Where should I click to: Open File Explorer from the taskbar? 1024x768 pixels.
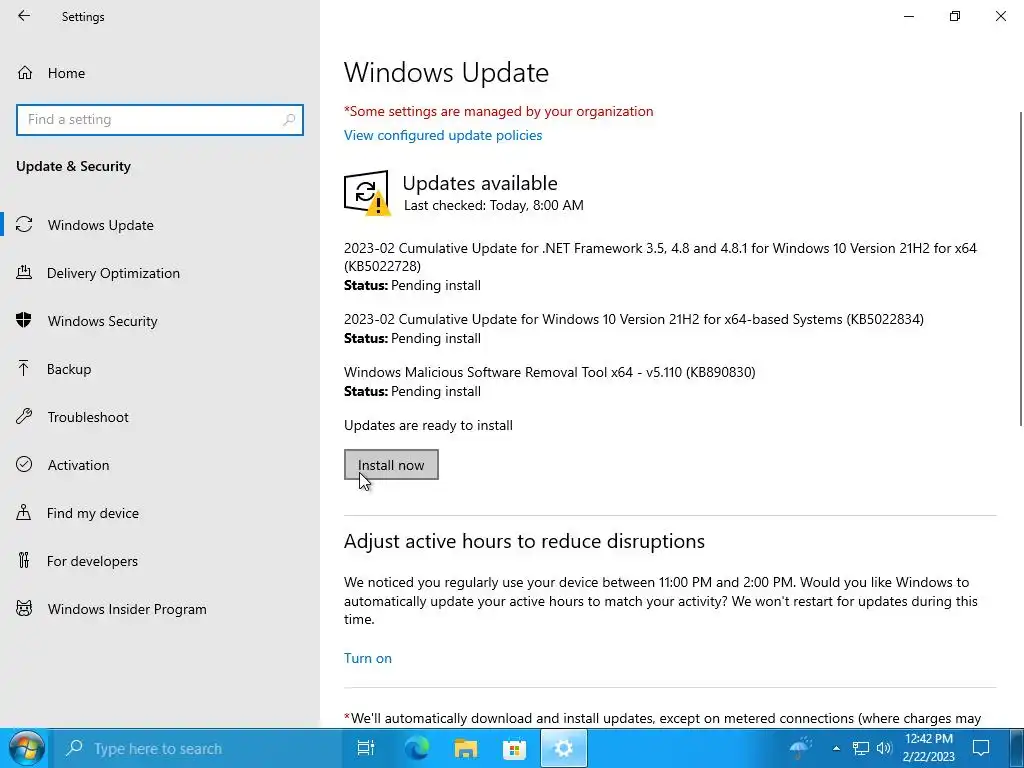[x=466, y=748]
